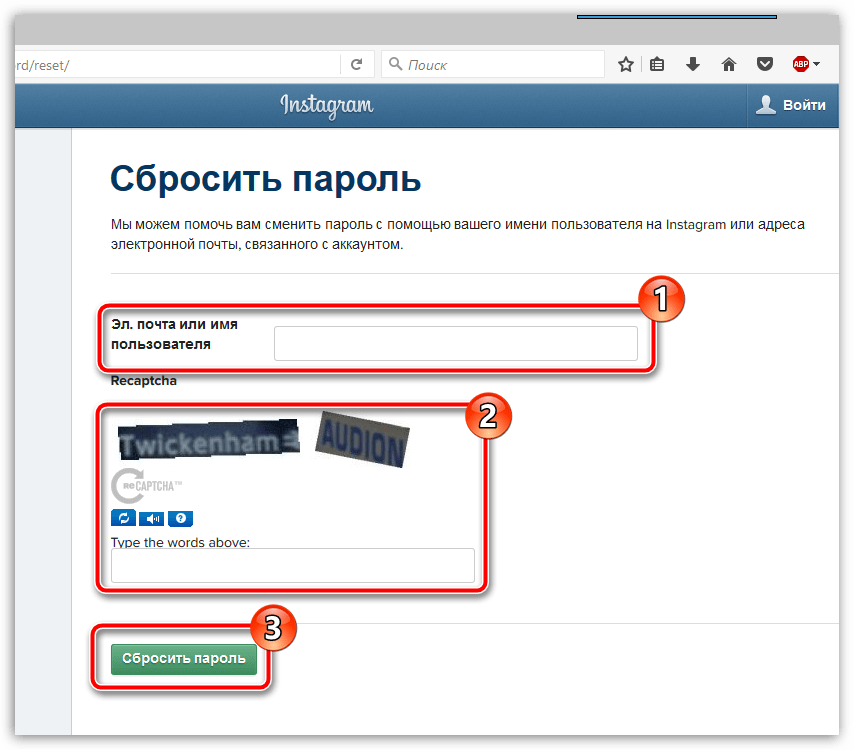Click the Эл. почта или имя пользователя label
This screenshot has height=750, width=854.
point(174,334)
